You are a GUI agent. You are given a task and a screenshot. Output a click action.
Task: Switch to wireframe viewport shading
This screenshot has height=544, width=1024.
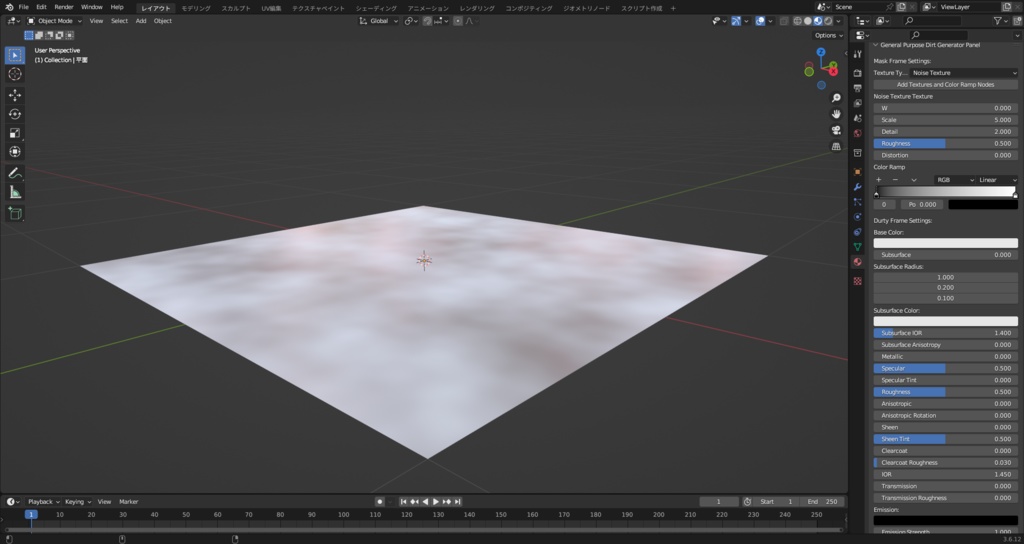[x=797, y=21]
